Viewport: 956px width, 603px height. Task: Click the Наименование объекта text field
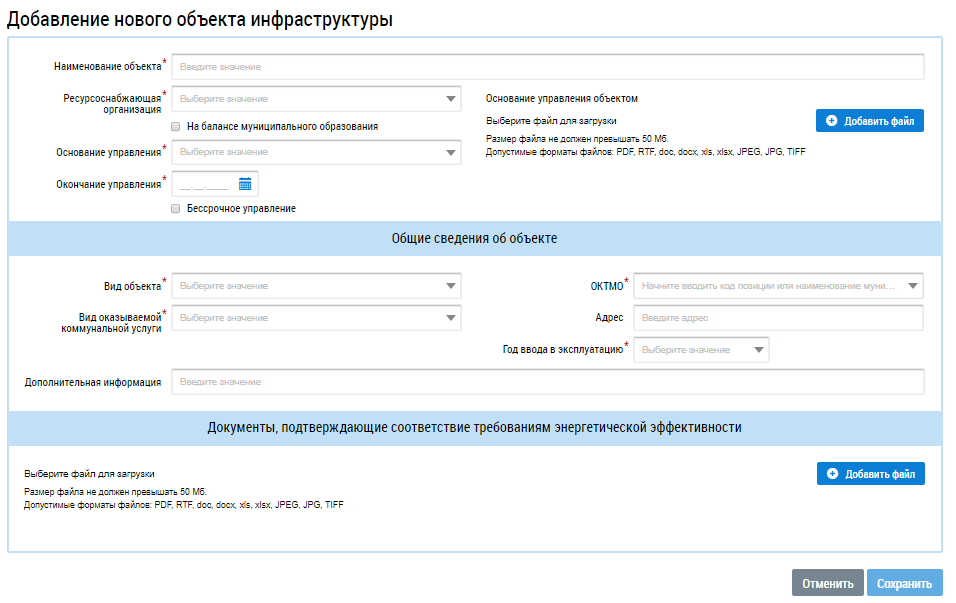pos(547,67)
